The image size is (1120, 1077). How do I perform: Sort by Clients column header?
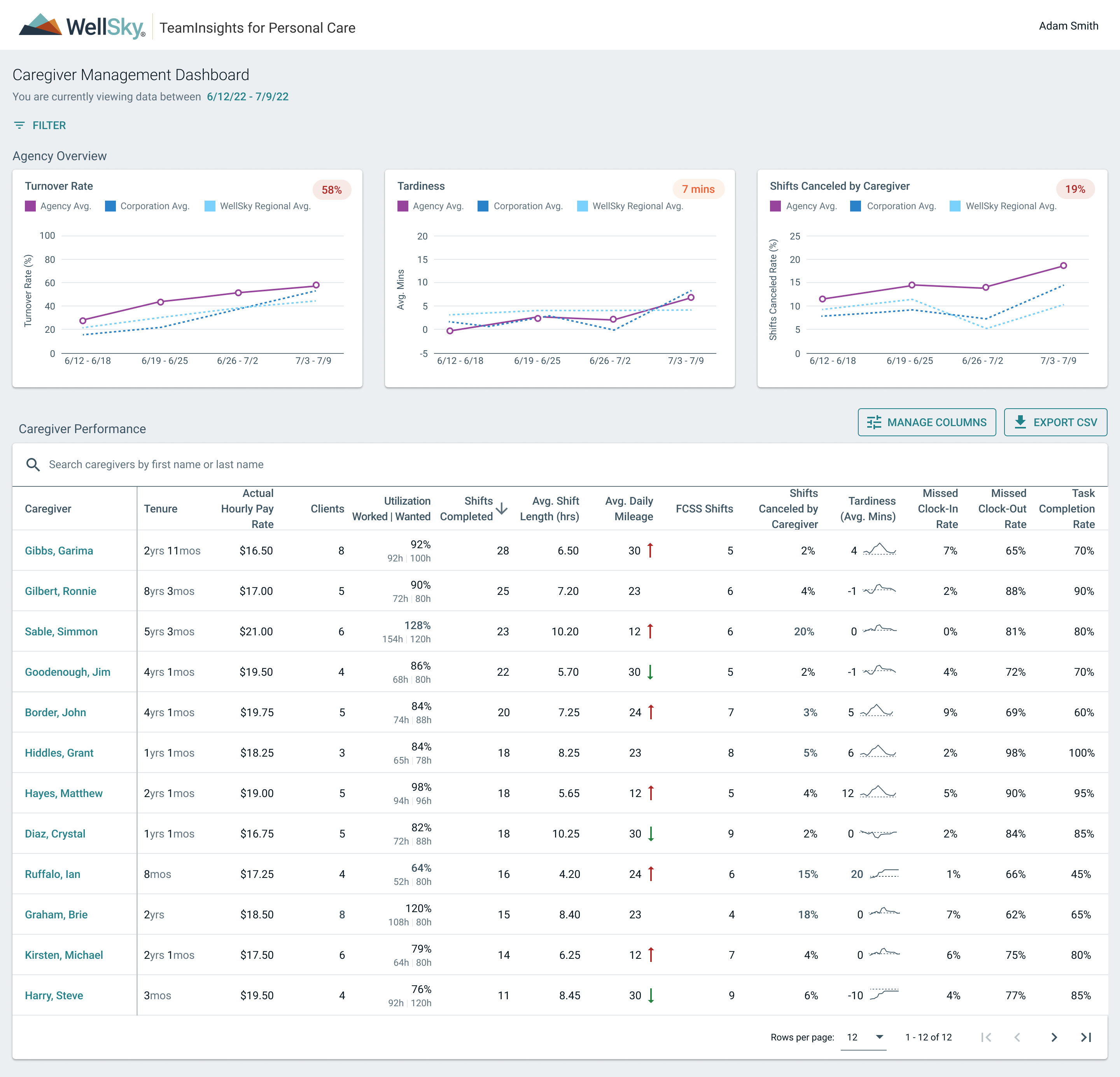point(327,509)
